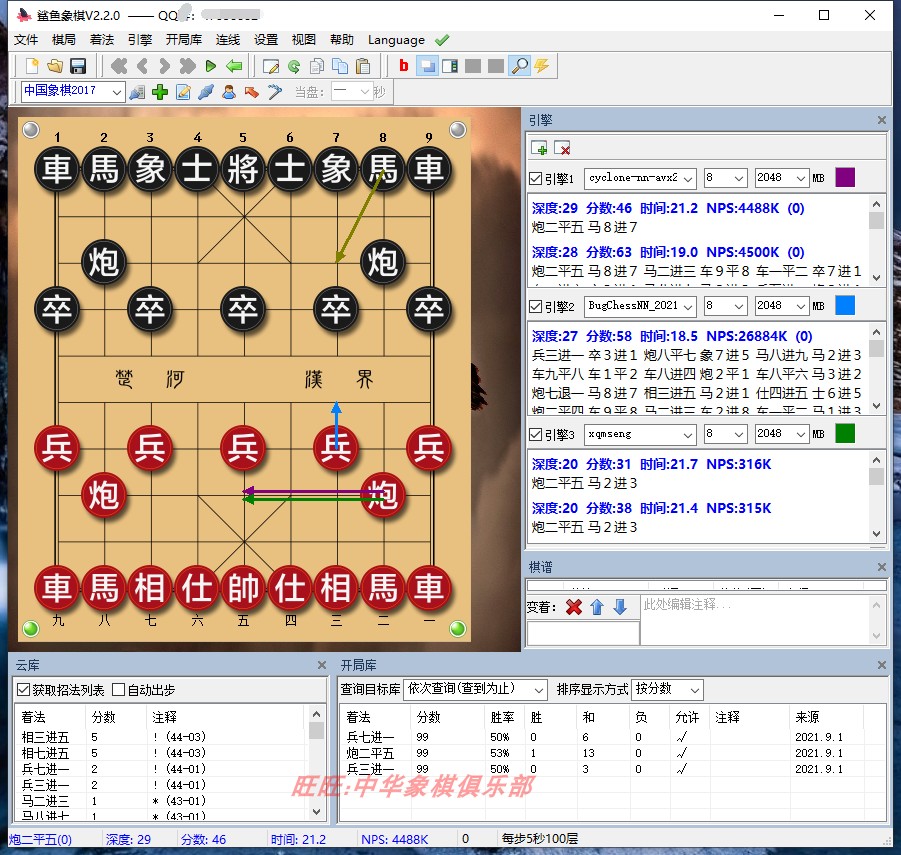Click the red X delete variation icon
This screenshot has height=855, width=901.
[x=573, y=607]
